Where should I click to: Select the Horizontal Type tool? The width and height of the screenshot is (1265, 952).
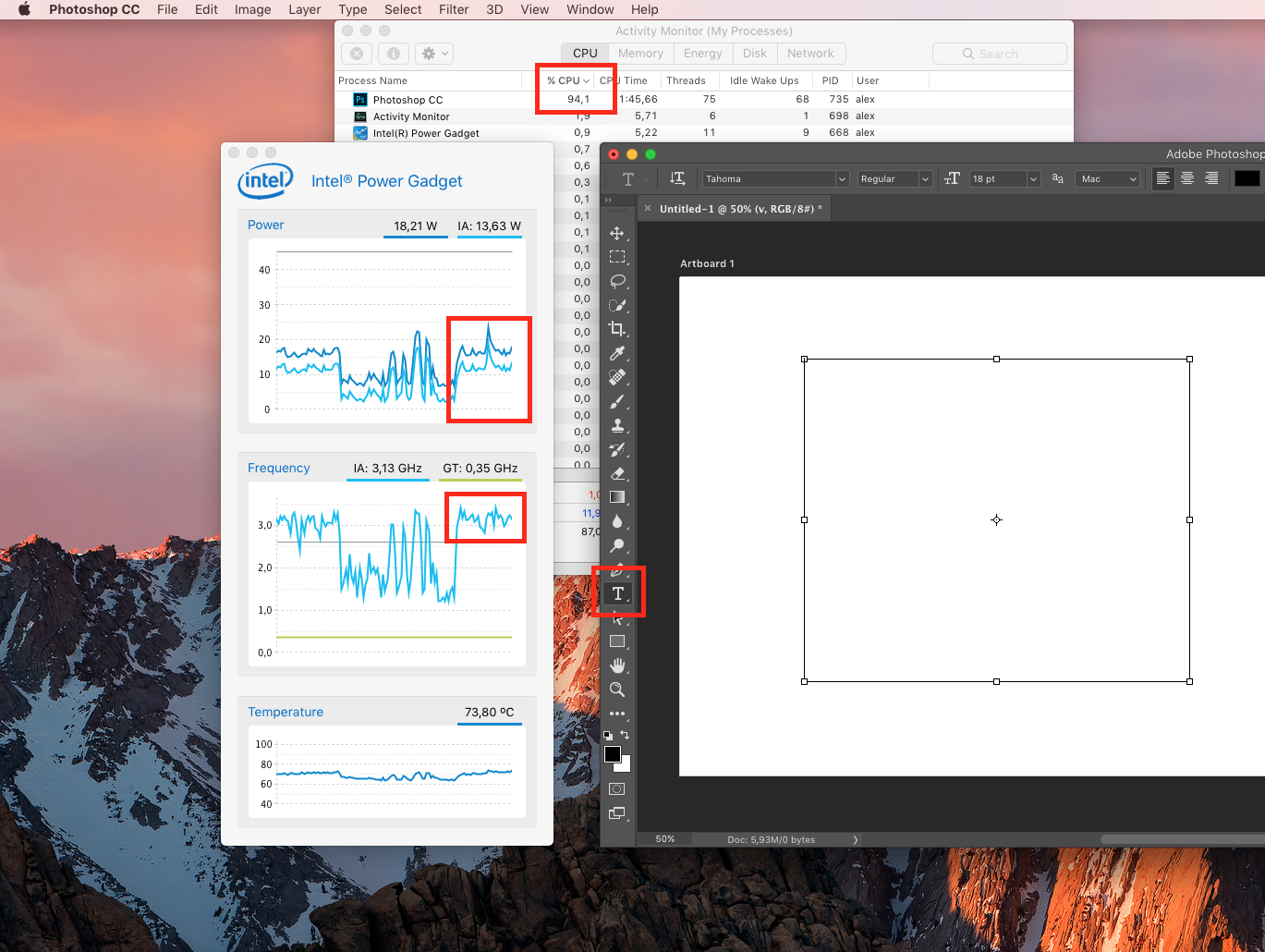(617, 593)
